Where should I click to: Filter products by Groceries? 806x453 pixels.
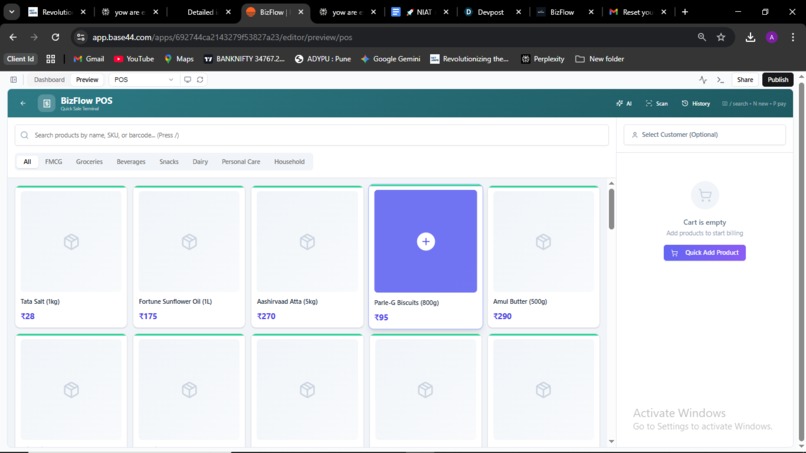point(89,161)
